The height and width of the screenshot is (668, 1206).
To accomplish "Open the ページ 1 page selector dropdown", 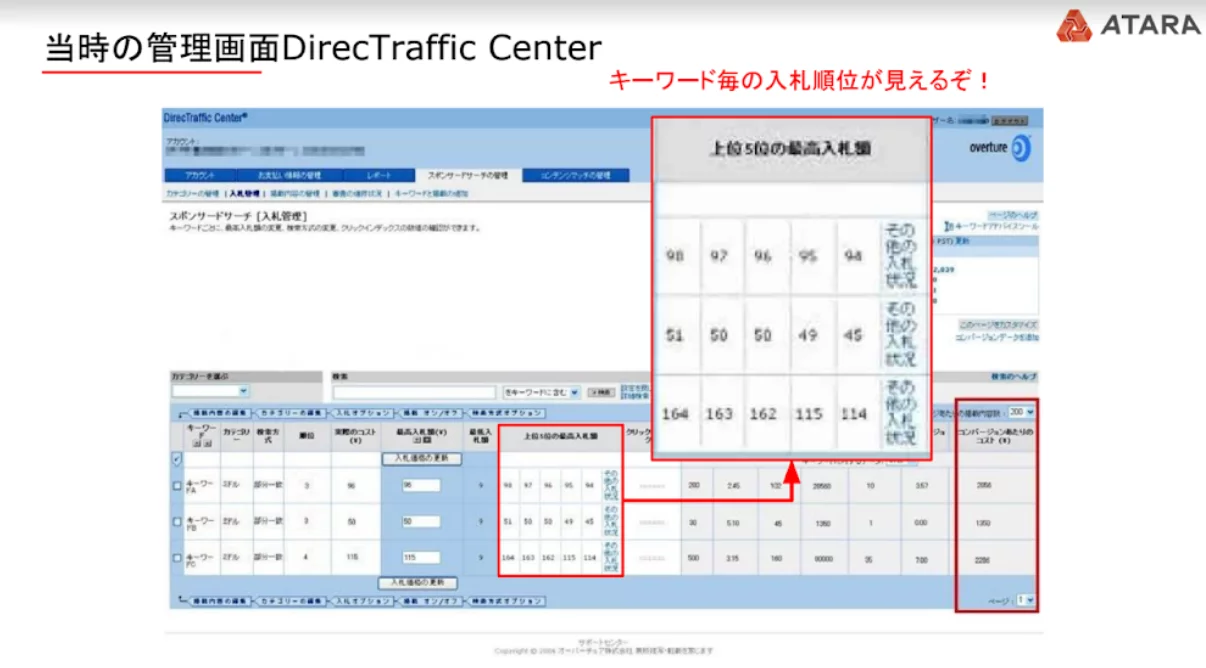I will pos(1025,600).
